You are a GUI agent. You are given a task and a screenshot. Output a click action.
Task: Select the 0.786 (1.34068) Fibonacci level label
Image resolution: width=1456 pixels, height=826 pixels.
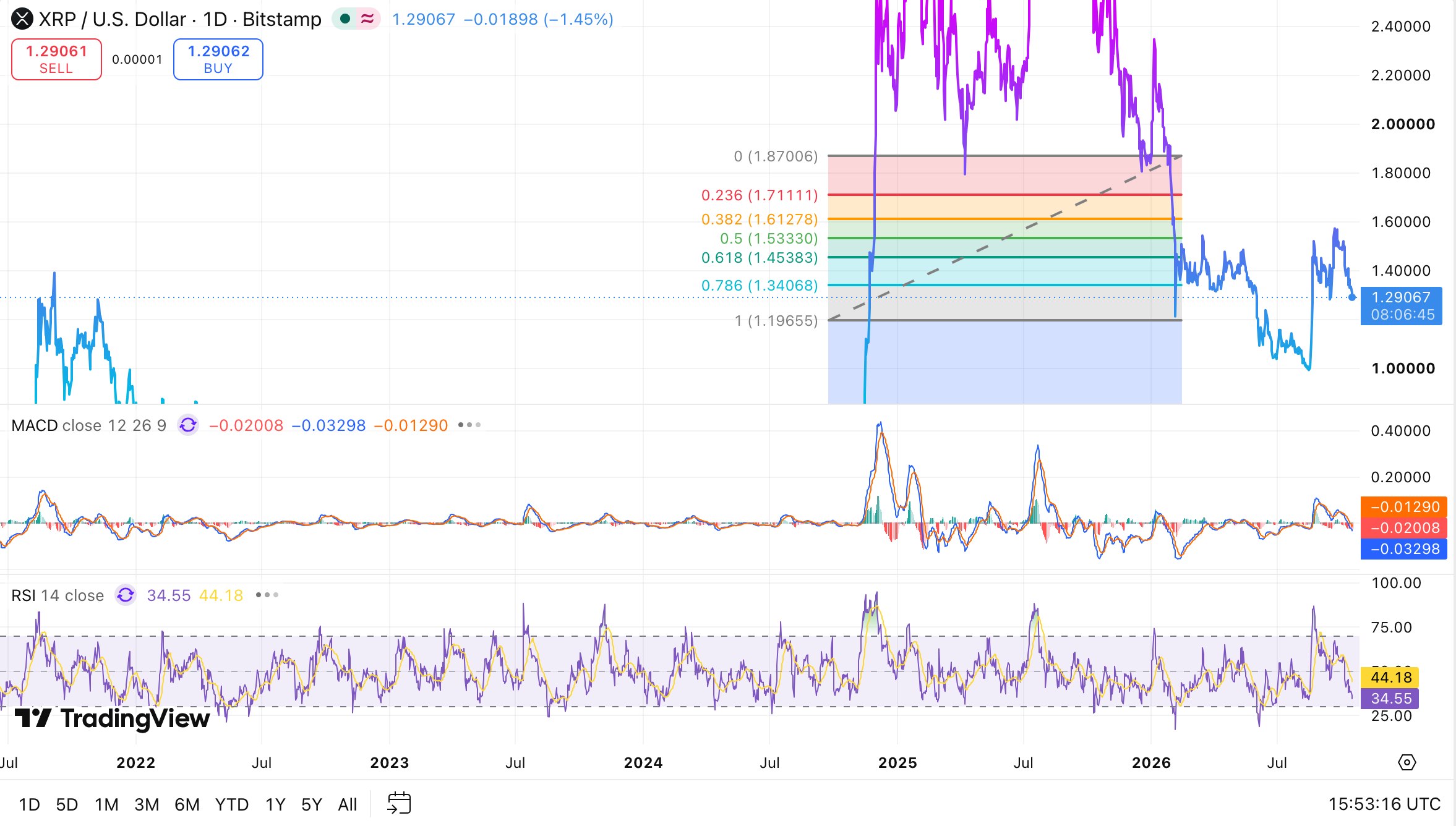pyautogui.click(x=760, y=286)
